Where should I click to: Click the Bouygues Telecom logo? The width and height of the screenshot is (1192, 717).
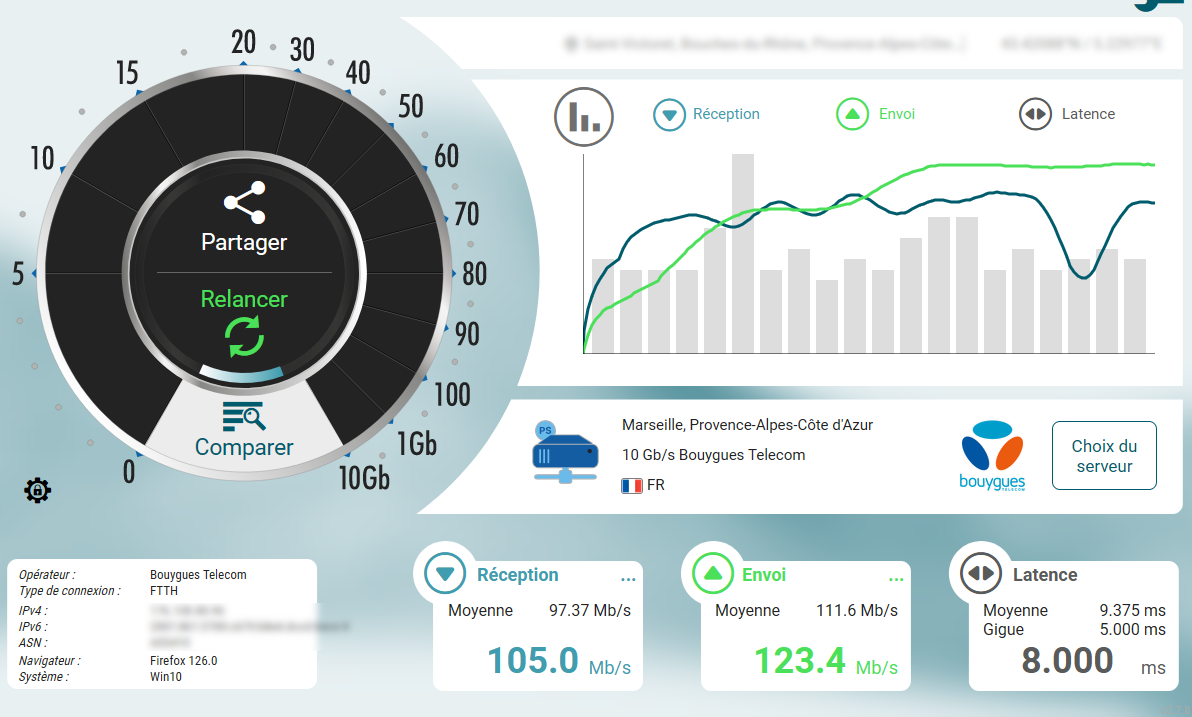click(x=992, y=455)
